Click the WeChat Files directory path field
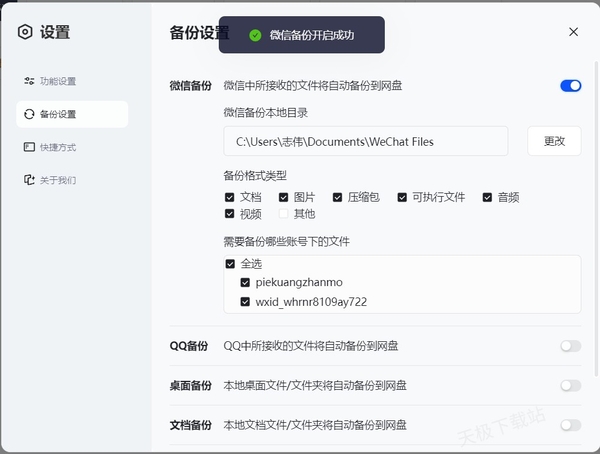 (365, 141)
